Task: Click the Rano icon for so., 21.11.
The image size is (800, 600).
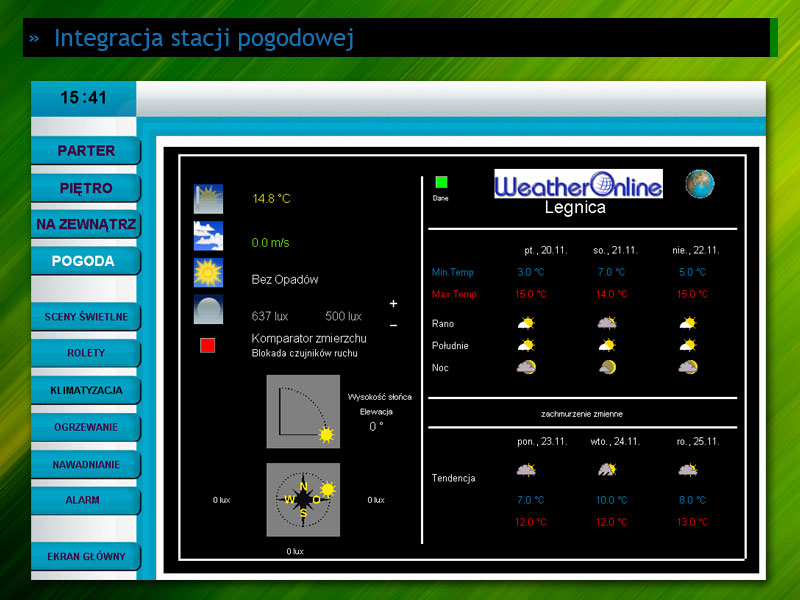Action: click(607, 323)
